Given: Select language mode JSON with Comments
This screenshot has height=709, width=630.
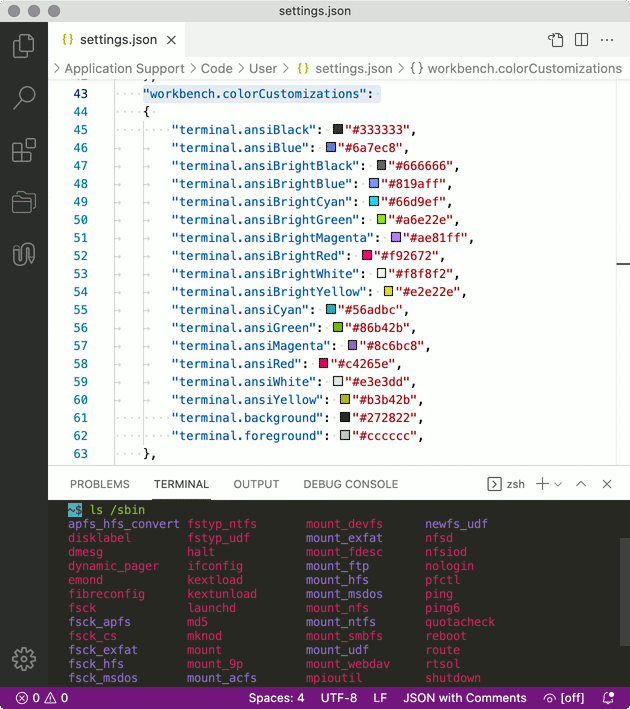Looking at the screenshot, I should tap(464, 698).
